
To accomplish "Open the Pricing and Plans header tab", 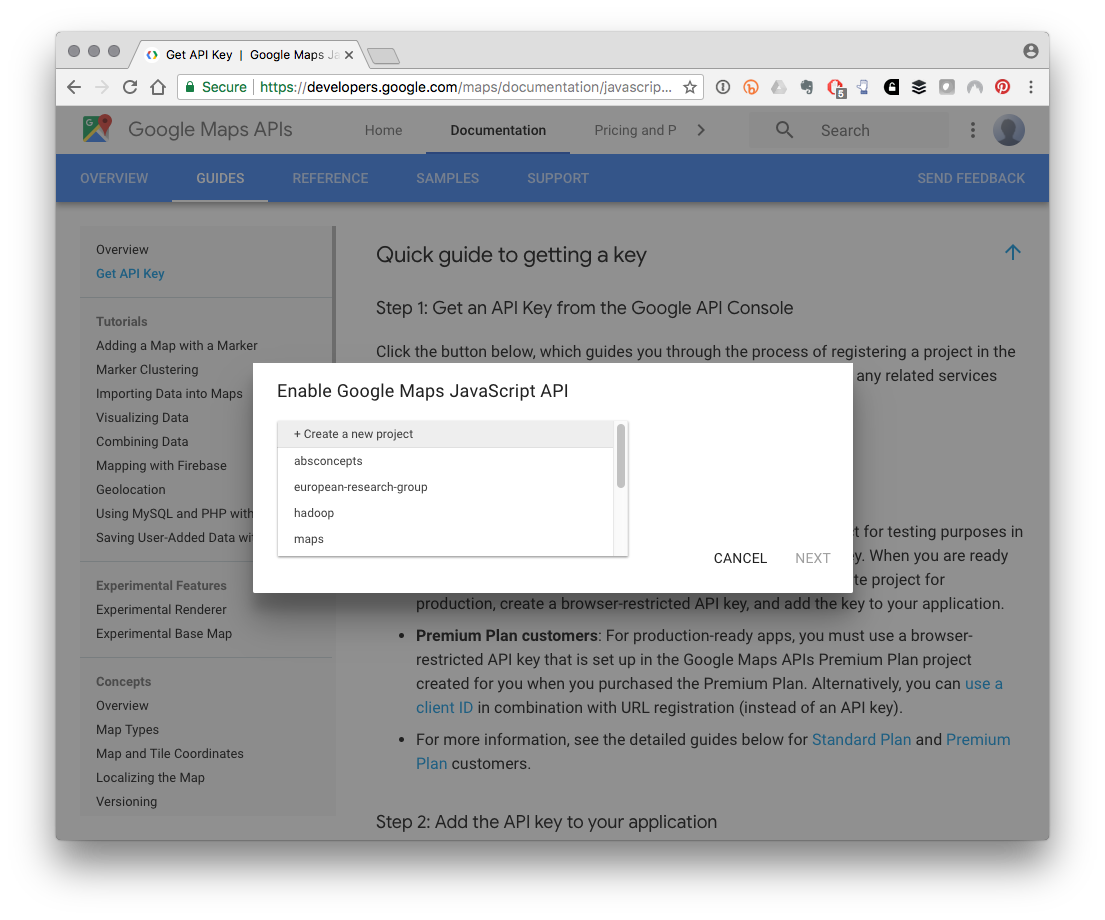I will click(635, 130).
